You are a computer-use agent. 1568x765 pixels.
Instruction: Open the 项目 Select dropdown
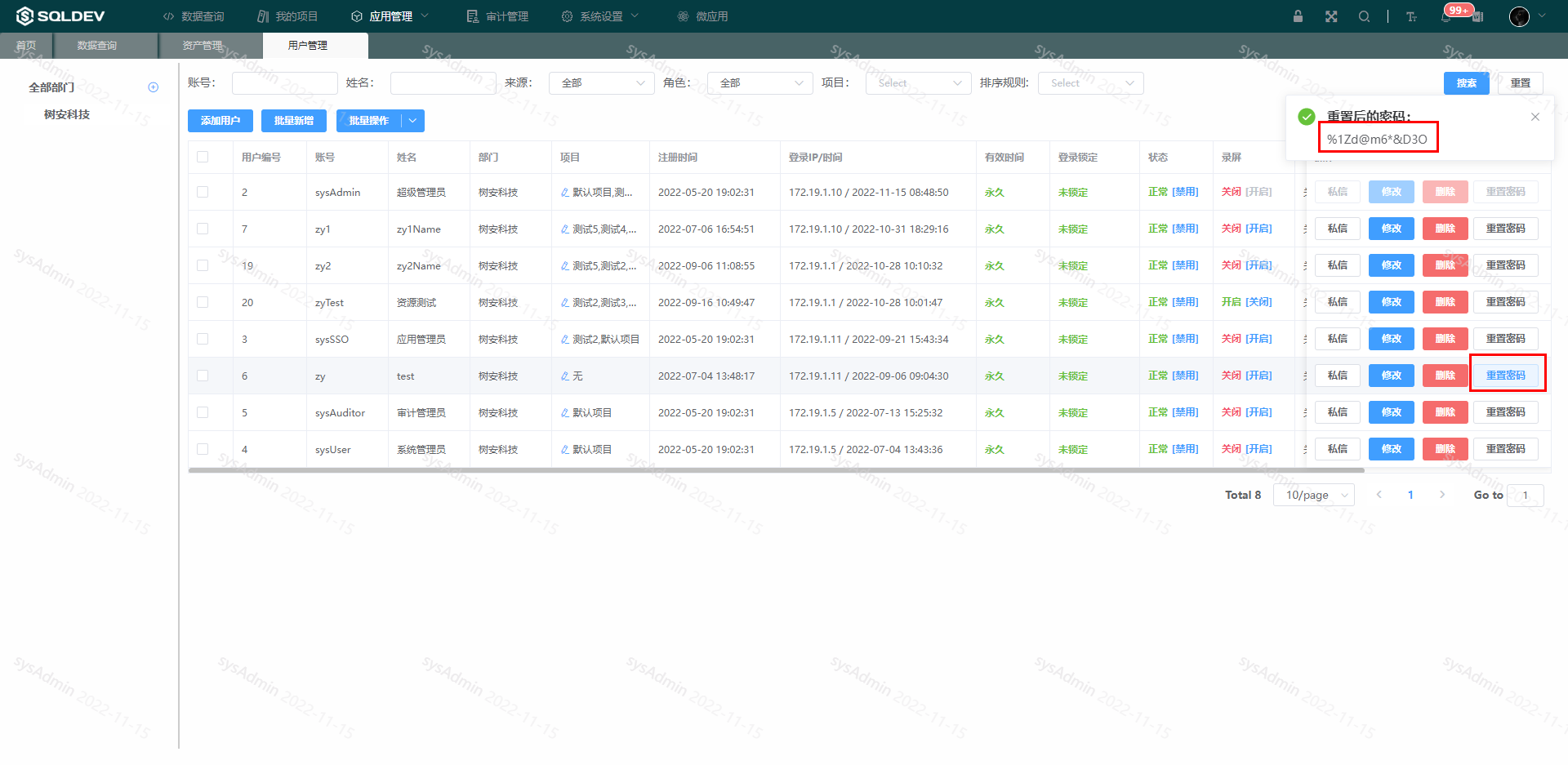pyautogui.click(x=919, y=83)
